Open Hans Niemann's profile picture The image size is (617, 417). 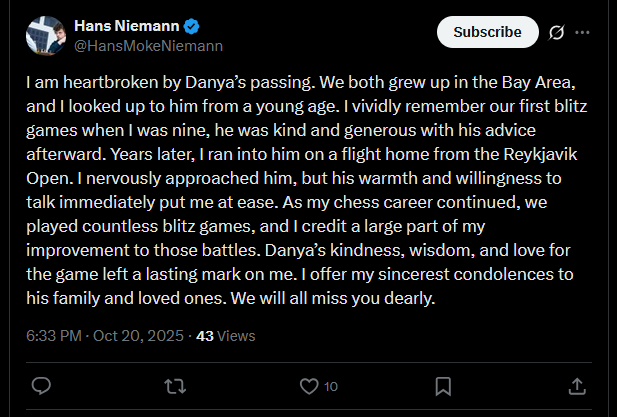pyautogui.click(x=45, y=35)
